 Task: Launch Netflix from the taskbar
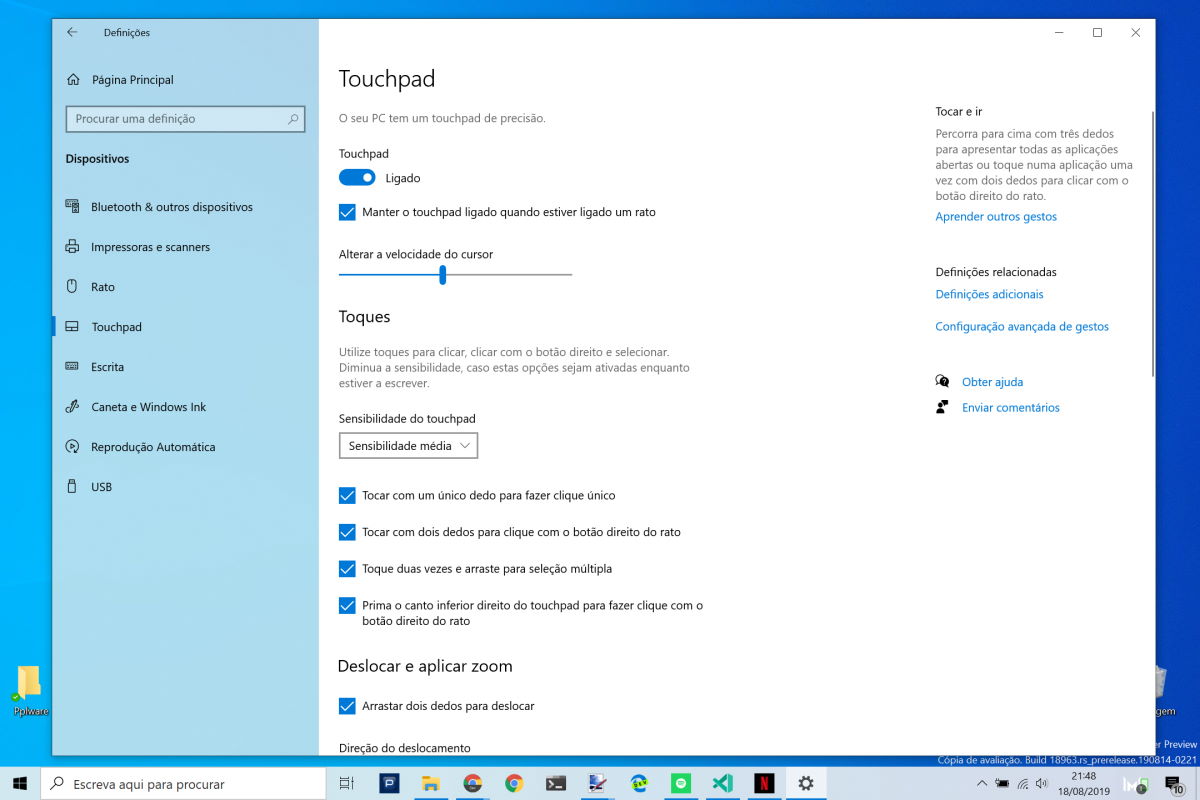tap(765, 783)
